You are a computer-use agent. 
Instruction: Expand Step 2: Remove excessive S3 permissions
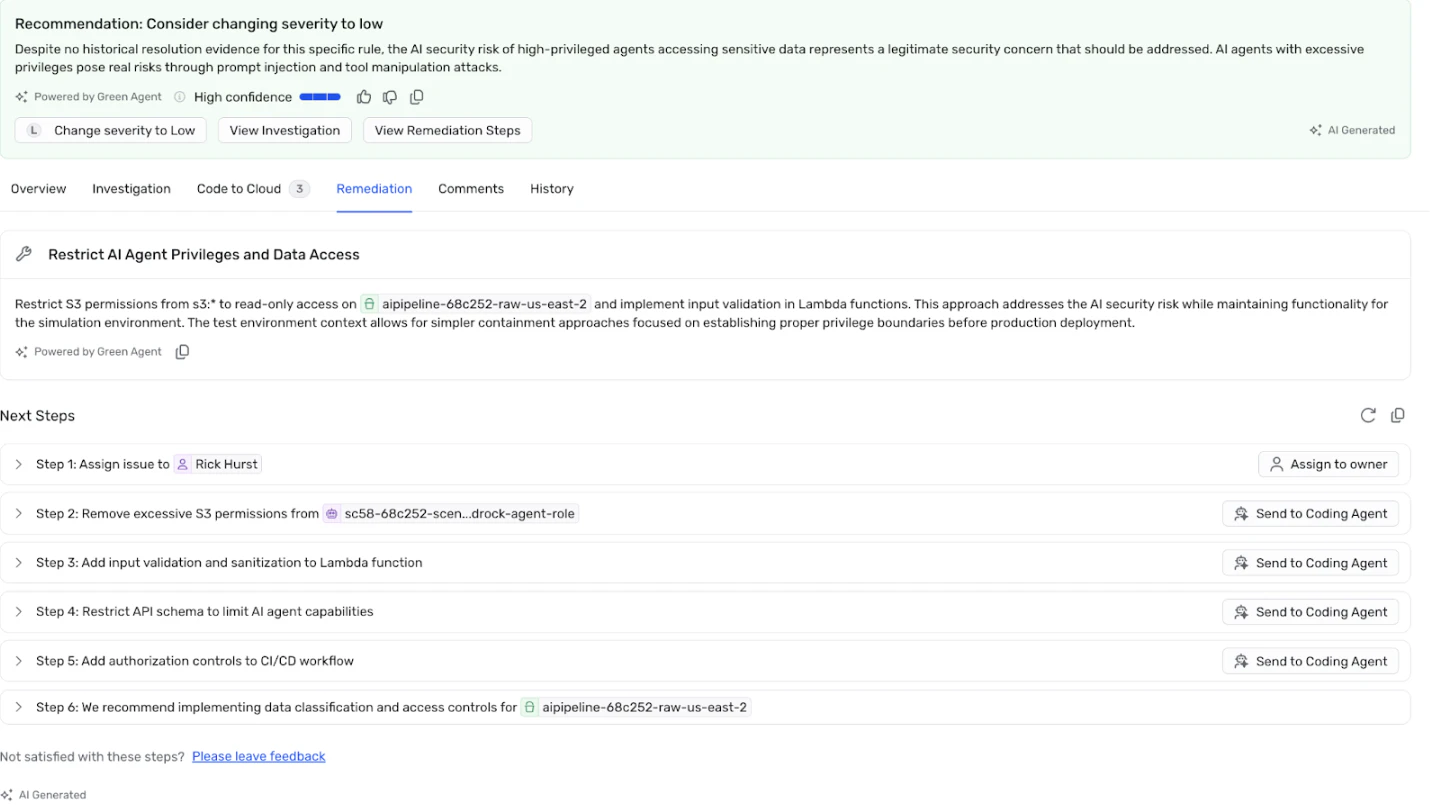18,514
